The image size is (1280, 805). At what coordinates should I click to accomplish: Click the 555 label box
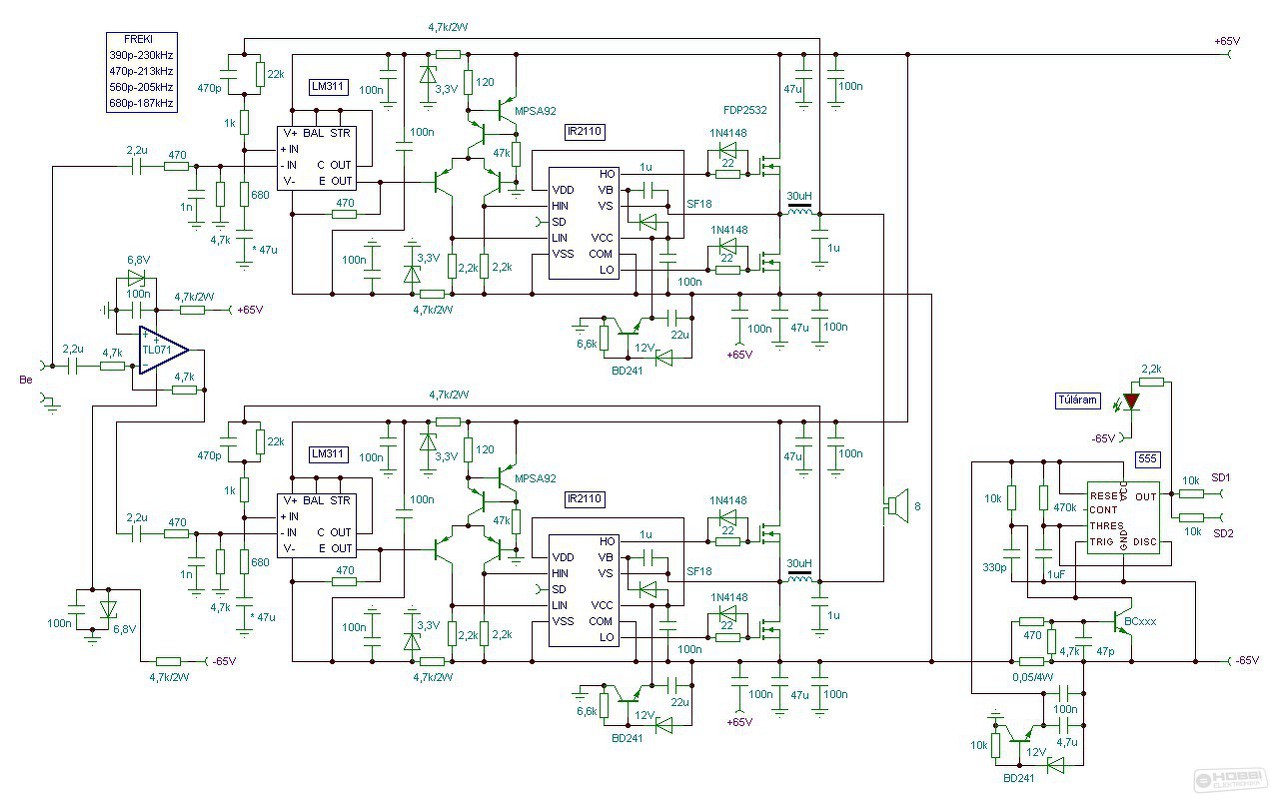pyautogui.click(x=1146, y=459)
